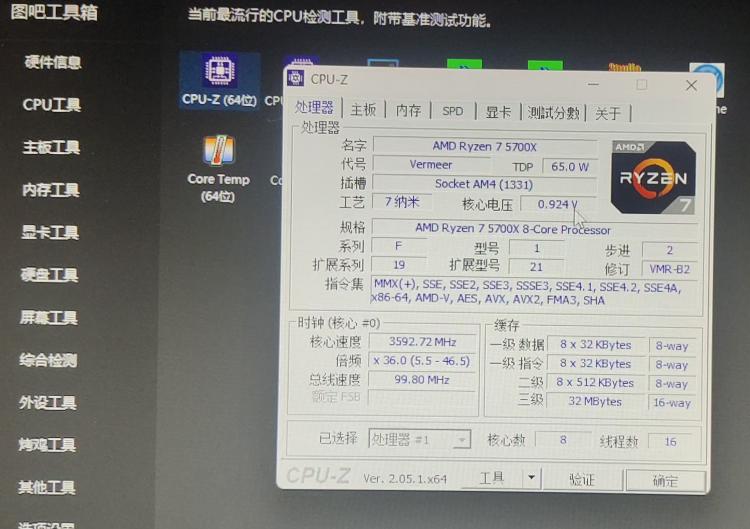
Task: Click the 二级 cache value 8 x 512 KBytes
Action: point(595,383)
